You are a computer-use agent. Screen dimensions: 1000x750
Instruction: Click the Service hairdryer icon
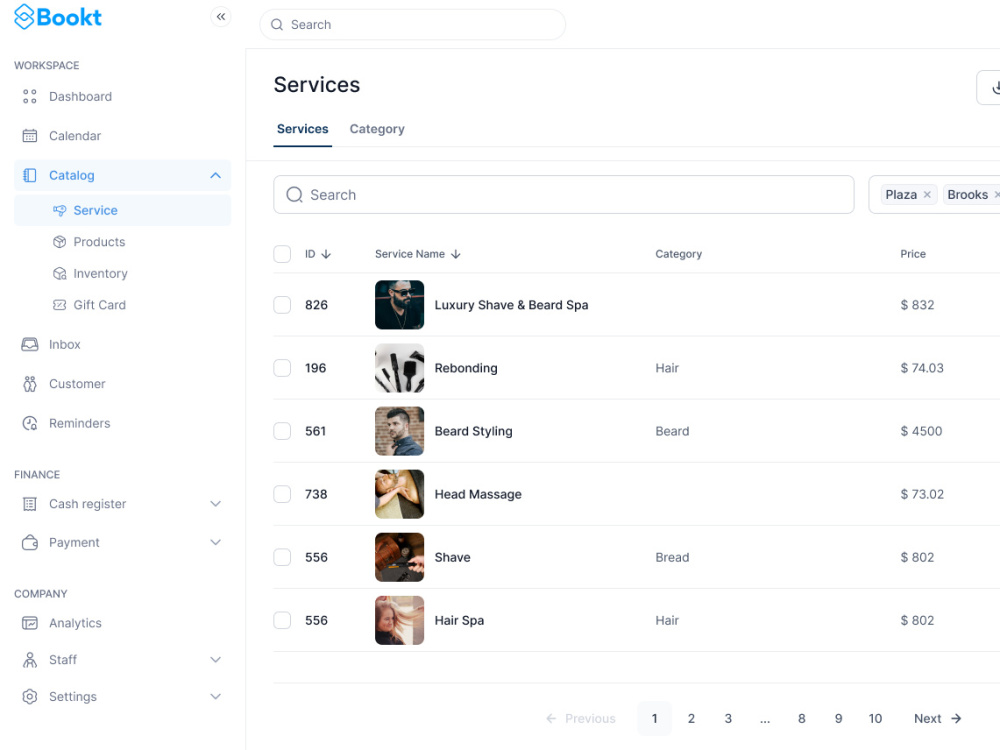(x=59, y=210)
